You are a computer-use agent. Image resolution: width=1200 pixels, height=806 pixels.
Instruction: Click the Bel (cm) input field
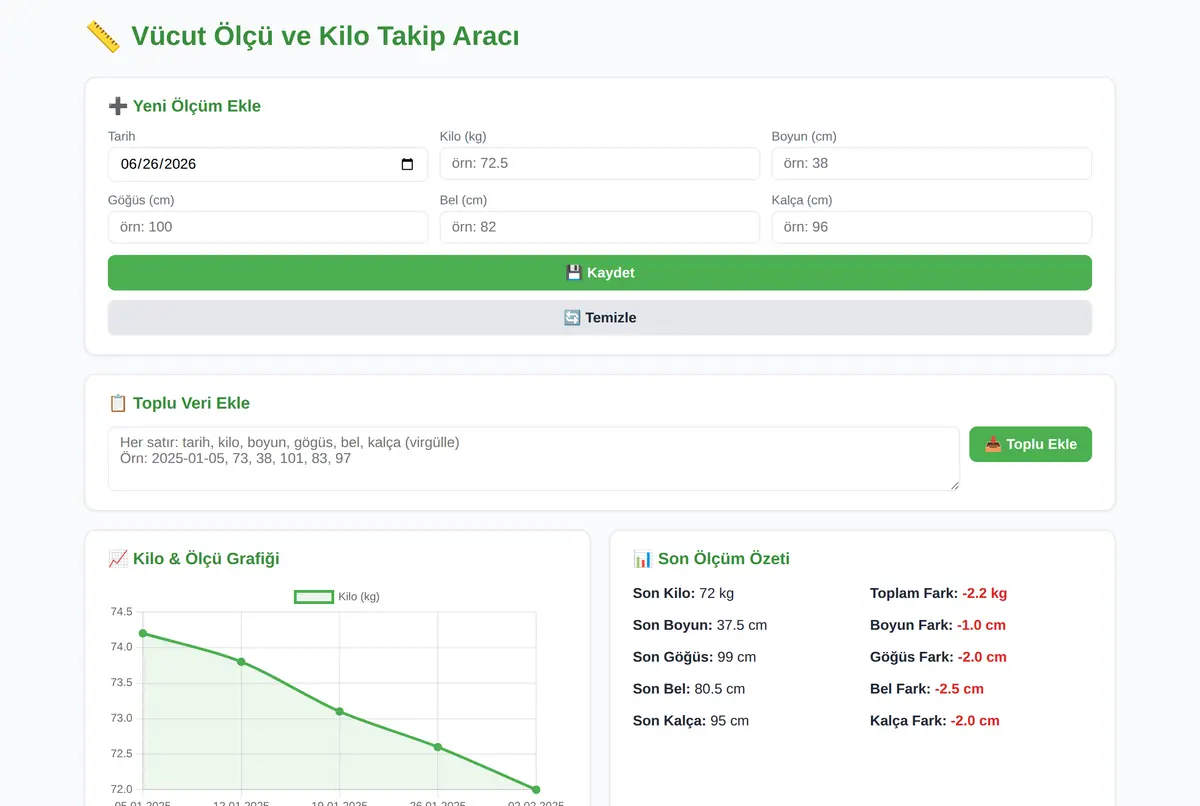(x=600, y=227)
